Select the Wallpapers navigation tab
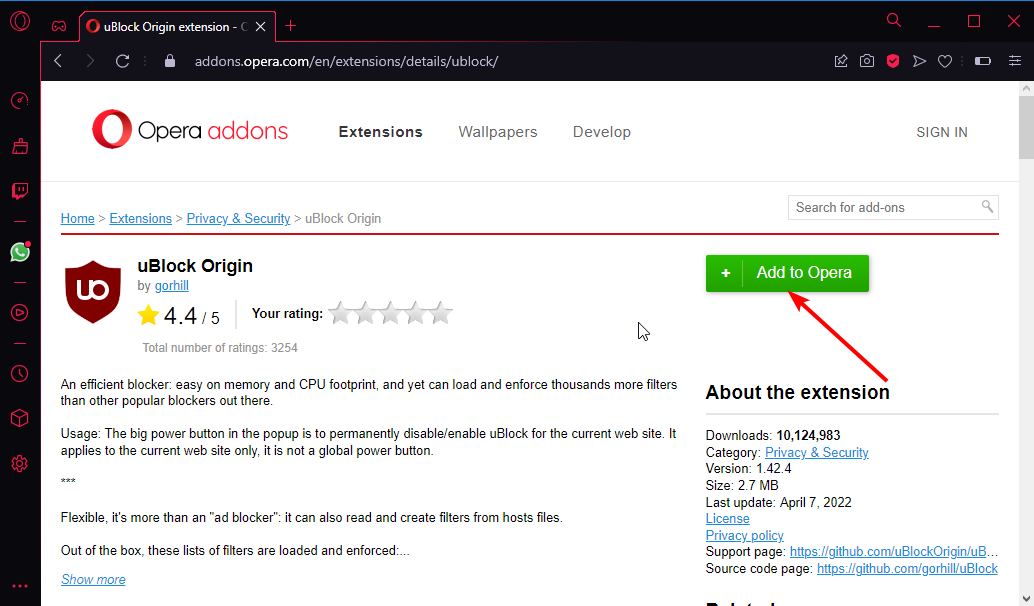This screenshot has width=1034, height=606. click(x=498, y=132)
